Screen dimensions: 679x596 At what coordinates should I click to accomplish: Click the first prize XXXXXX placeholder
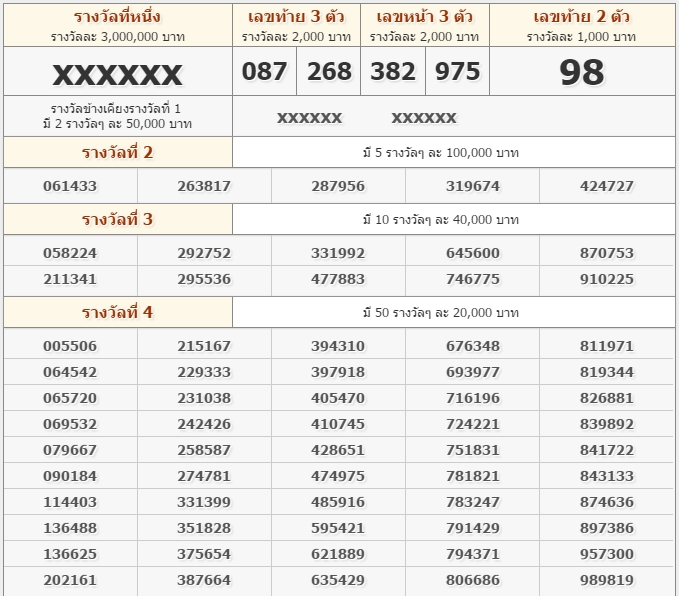(117, 74)
